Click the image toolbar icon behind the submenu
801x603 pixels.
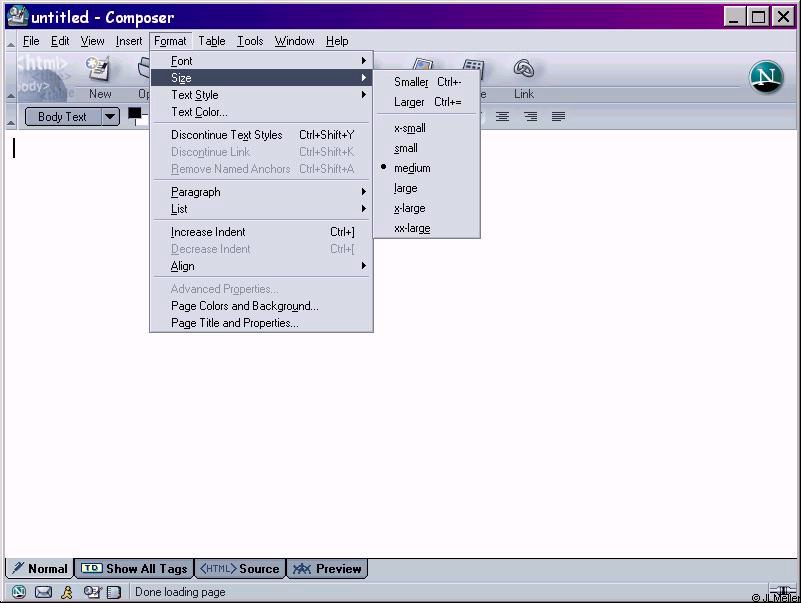(423, 64)
